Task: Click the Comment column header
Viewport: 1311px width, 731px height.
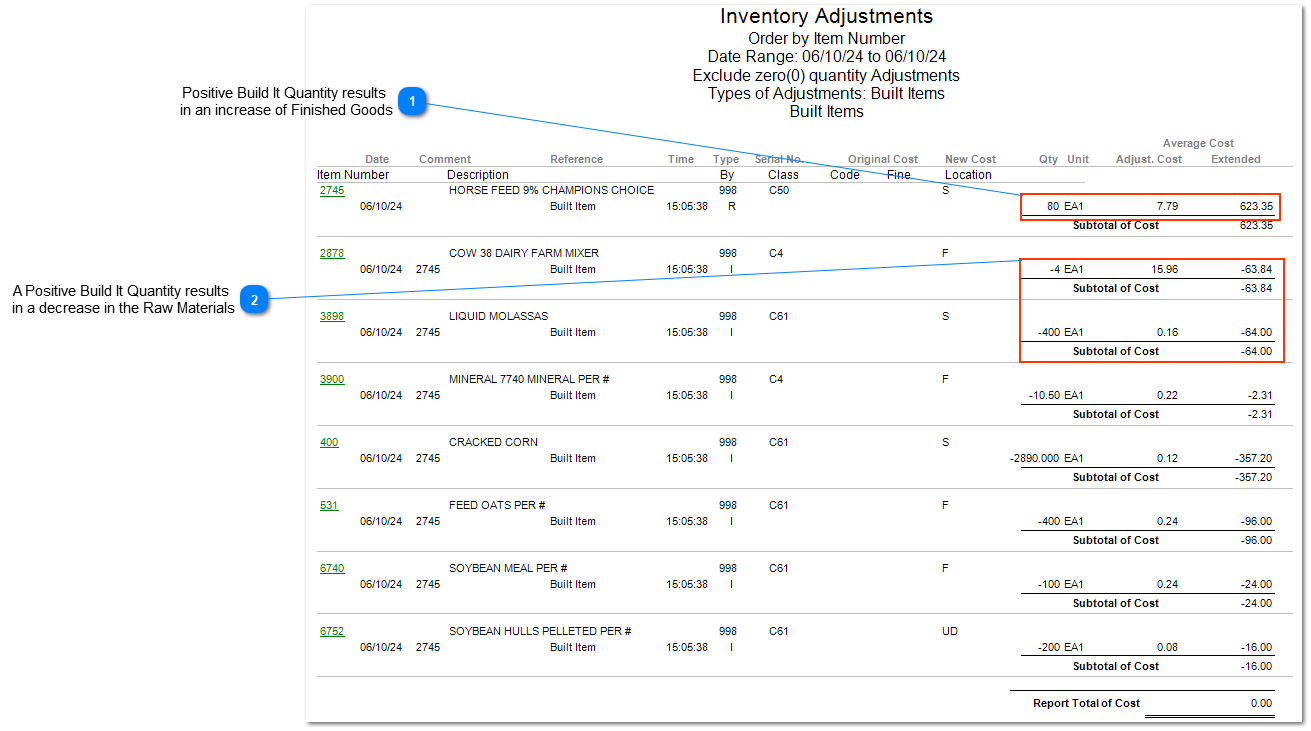Action: pos(445,159)
